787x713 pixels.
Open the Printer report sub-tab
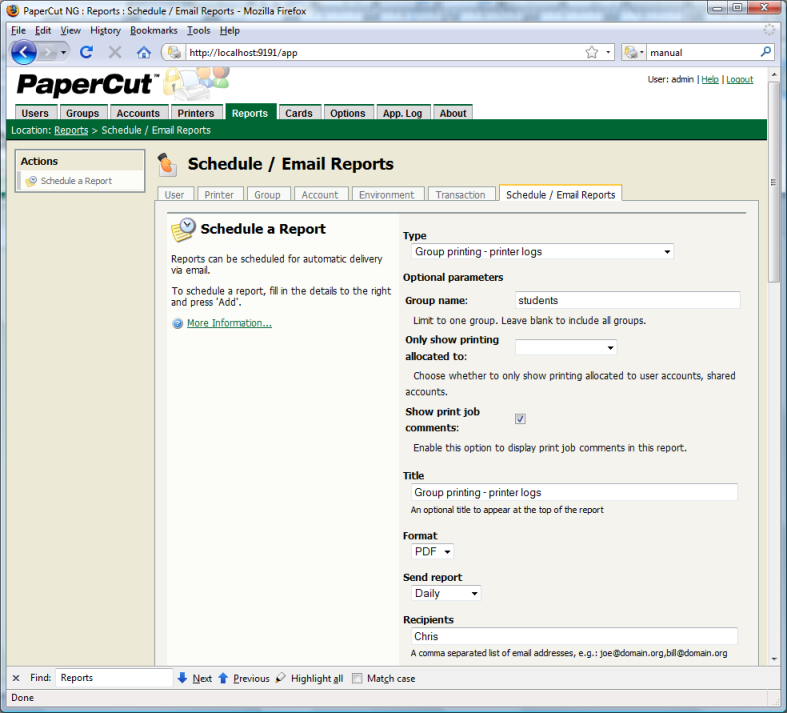click(x=219, y=195)
